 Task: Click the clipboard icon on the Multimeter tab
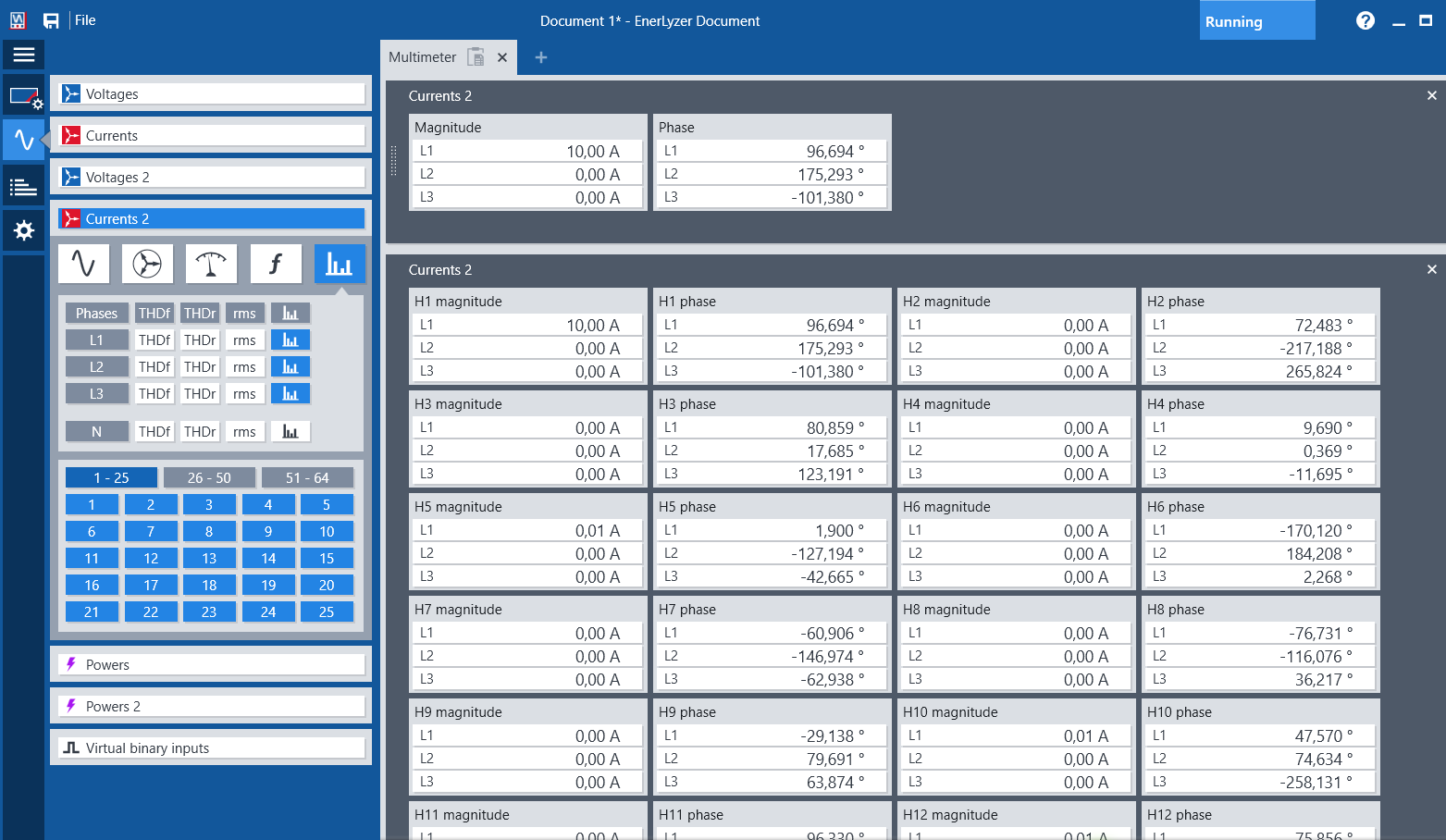tap(476, 57)
